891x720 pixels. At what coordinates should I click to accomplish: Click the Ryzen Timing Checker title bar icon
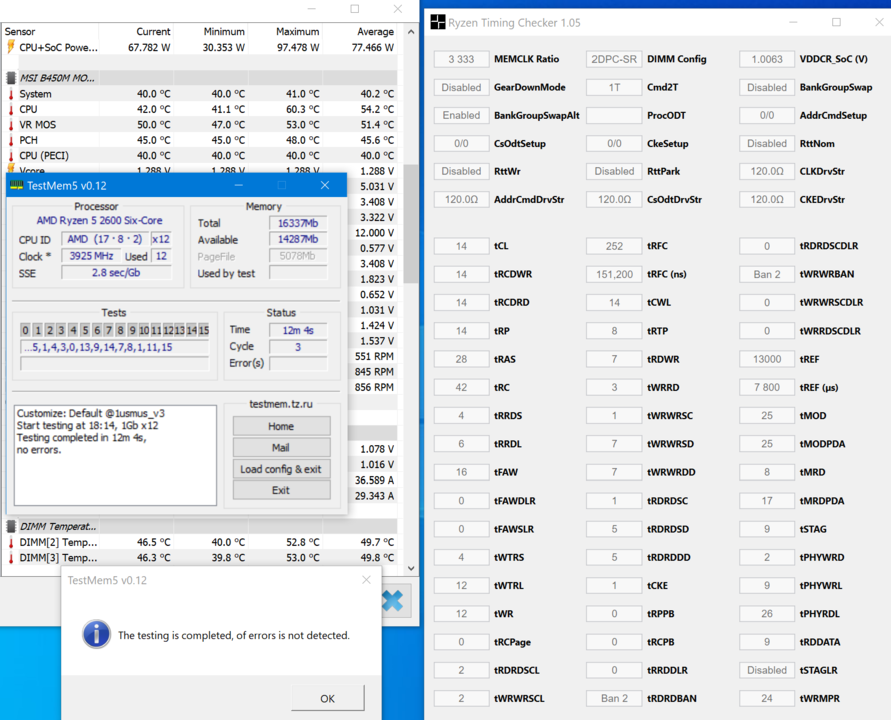(x=438, y=23)
